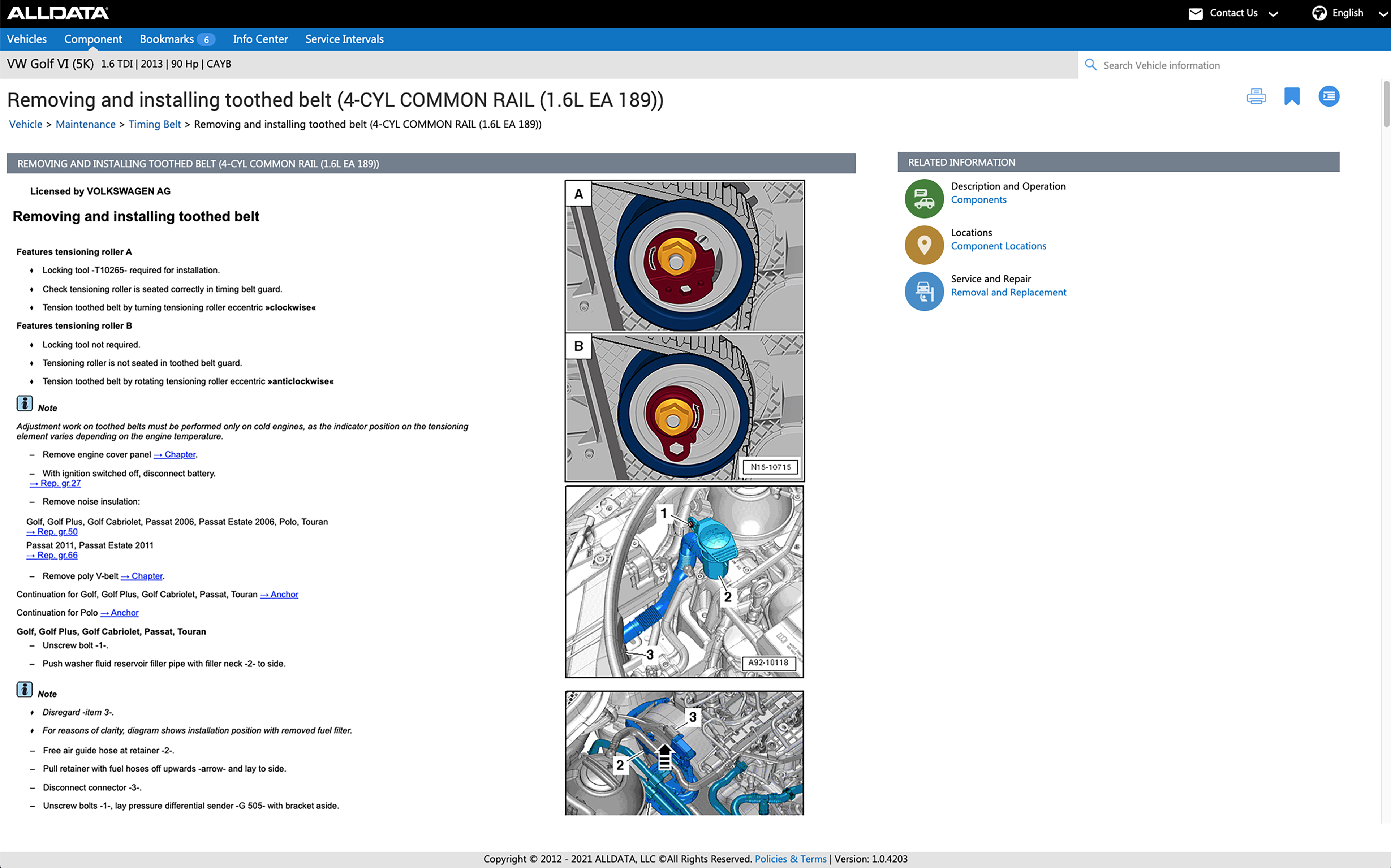Click the Removal and Replacement link
Viewport: 1391px width, 868px height.
click(1008, 292)
